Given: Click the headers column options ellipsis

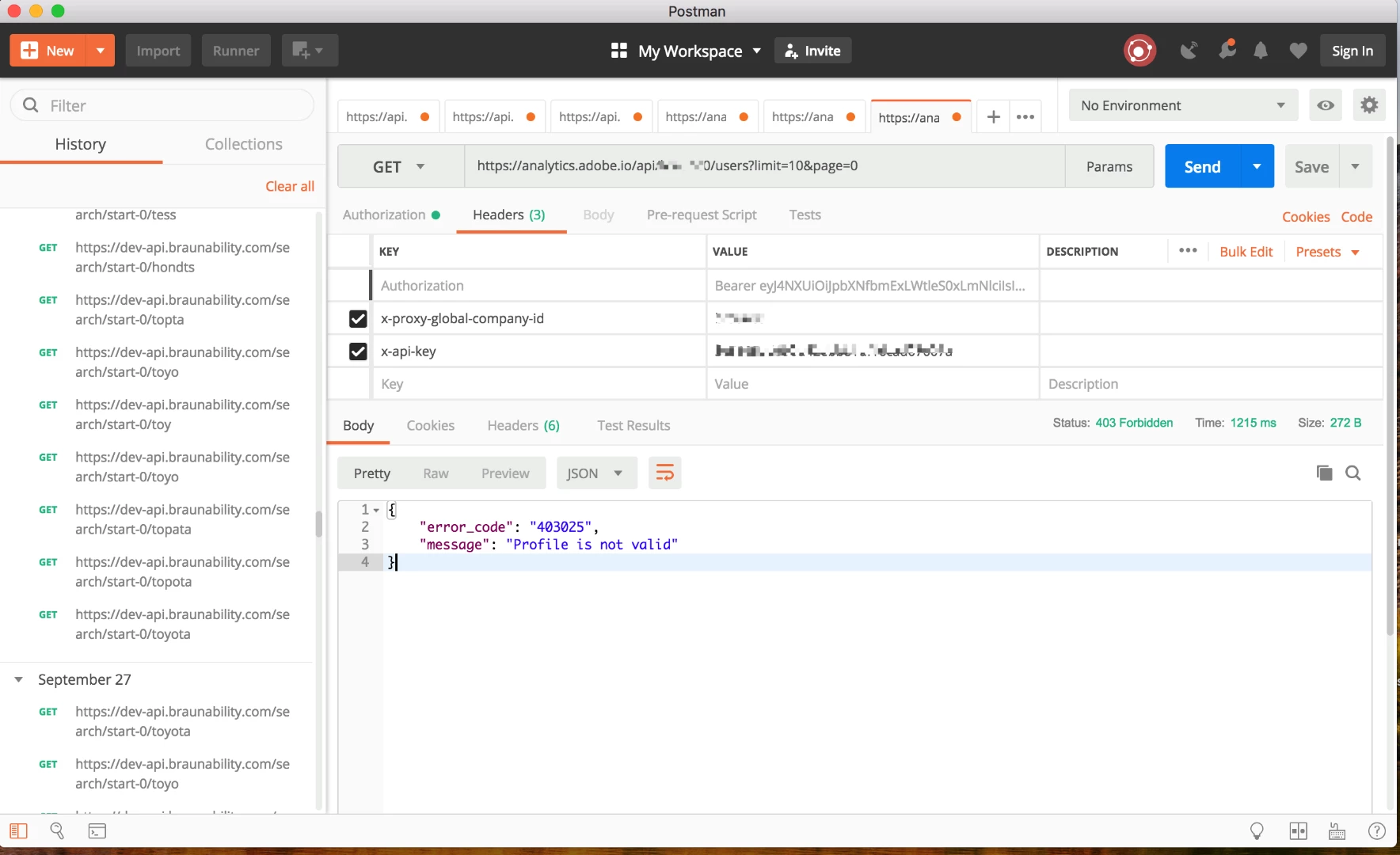Looking at the screenshot, I should tap(1188, 251).
